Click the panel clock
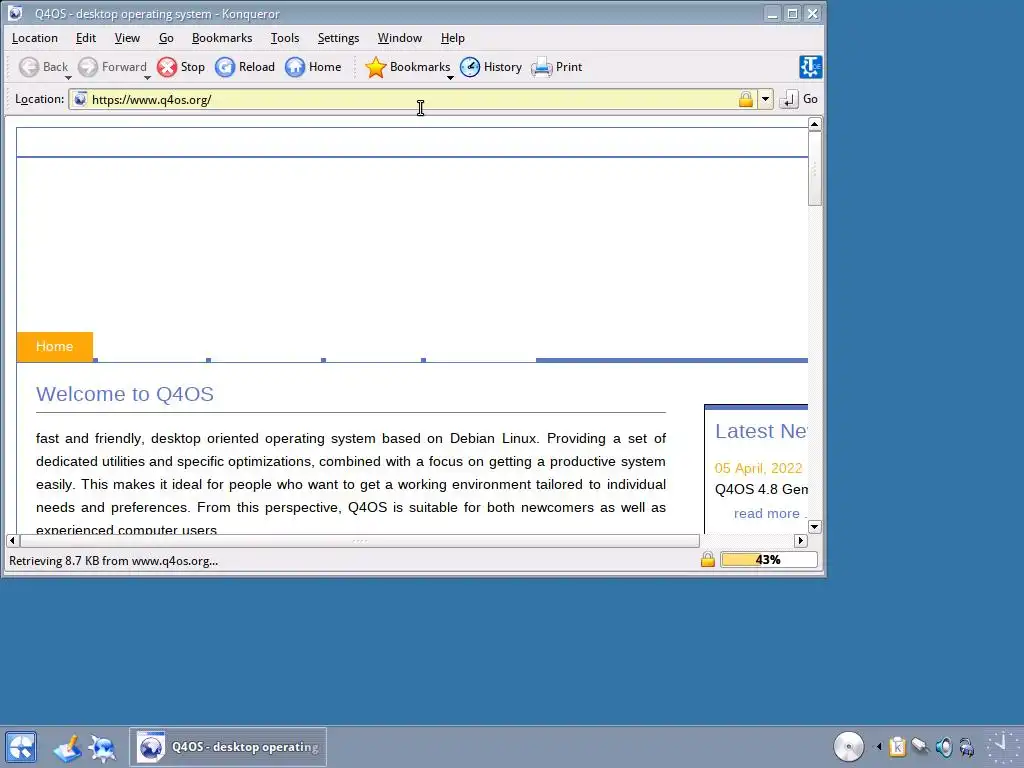The image size is (1024, 768). point(1002,746)
